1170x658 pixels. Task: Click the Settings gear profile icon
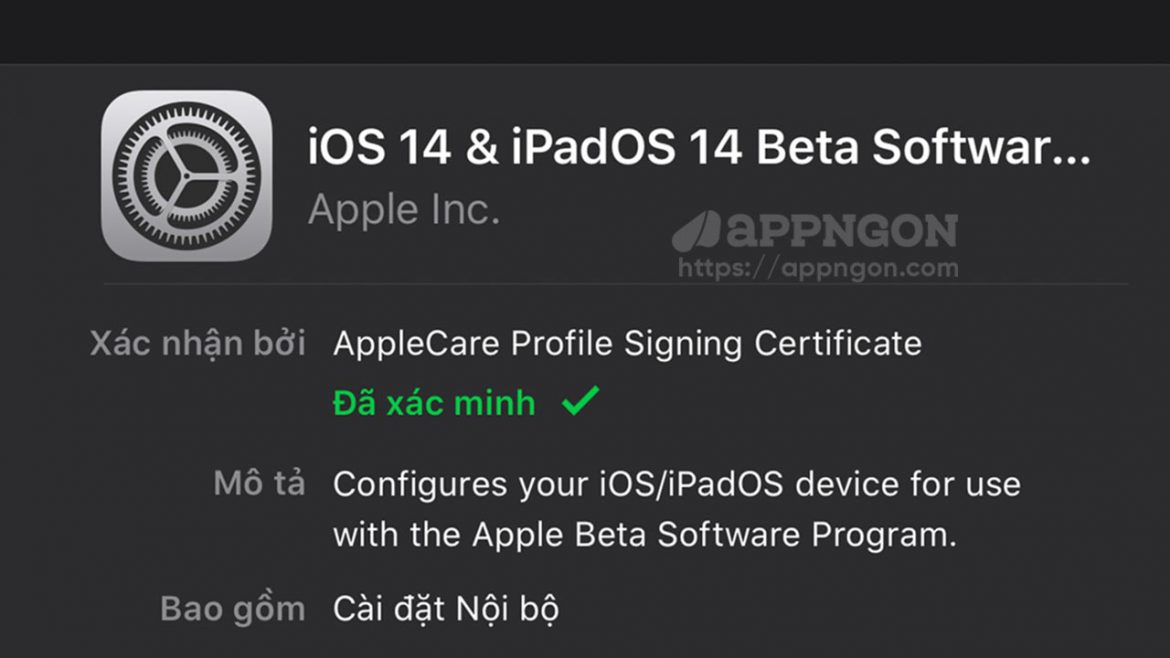click(x=186, y=175)
